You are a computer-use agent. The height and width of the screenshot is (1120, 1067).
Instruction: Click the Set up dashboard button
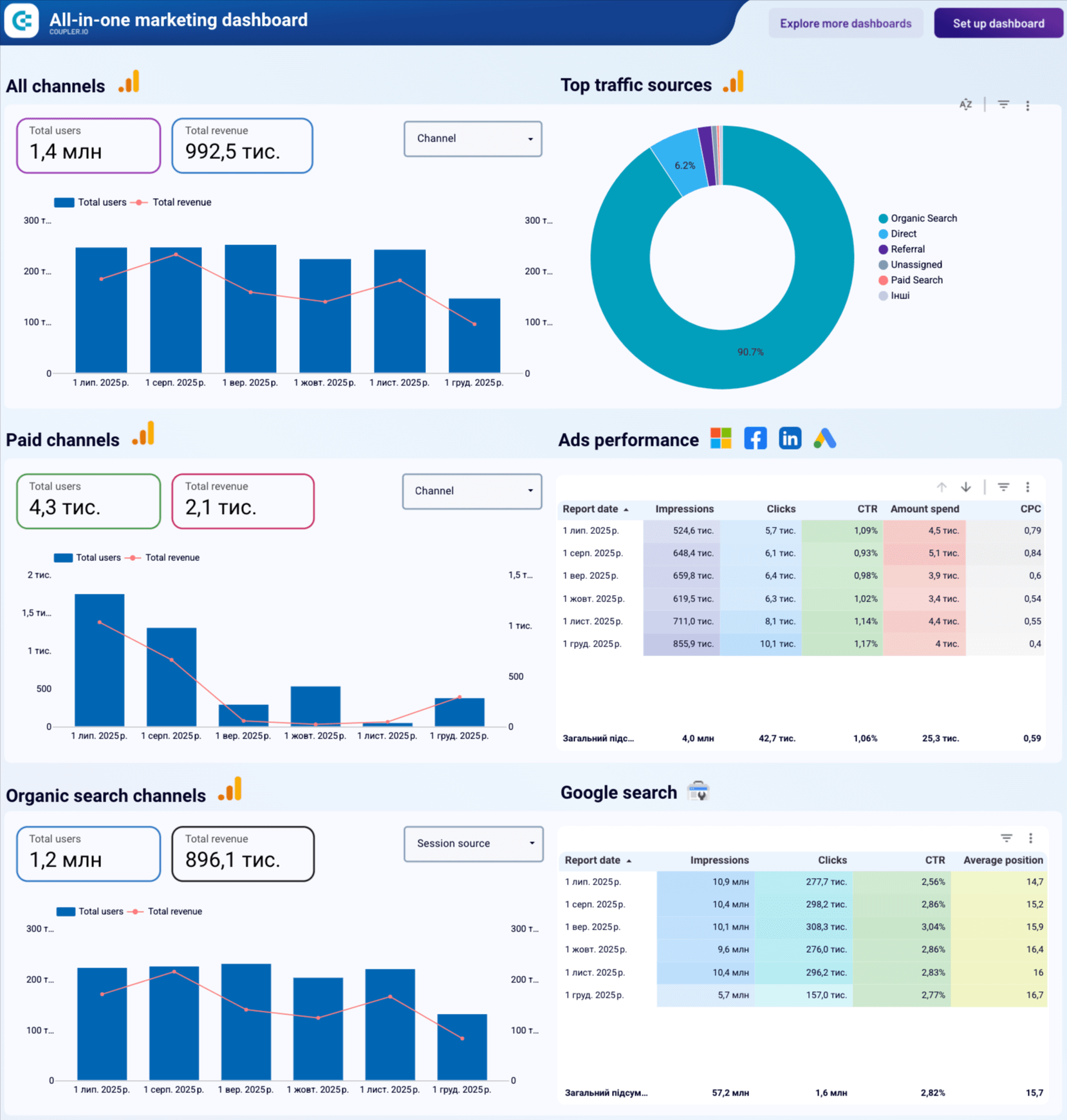tap(998, 23)
